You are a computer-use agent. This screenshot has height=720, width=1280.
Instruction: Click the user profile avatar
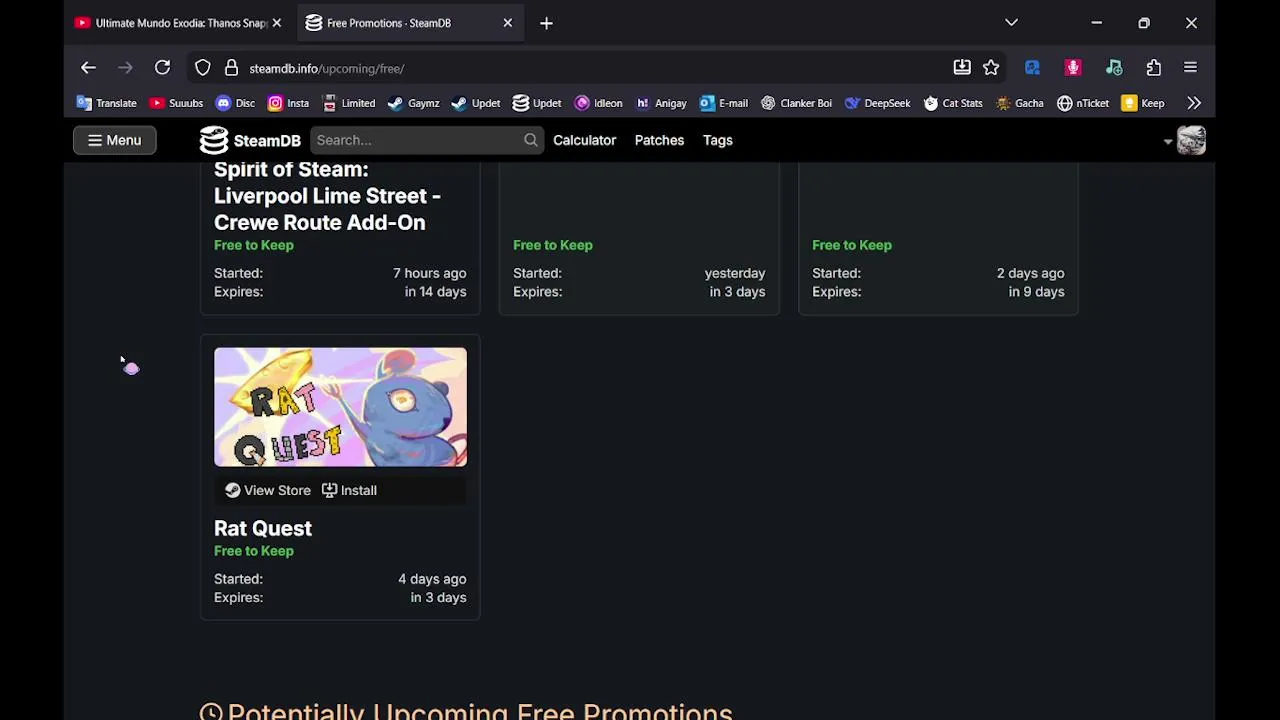pyautogui.click(x=1191, y=140)
